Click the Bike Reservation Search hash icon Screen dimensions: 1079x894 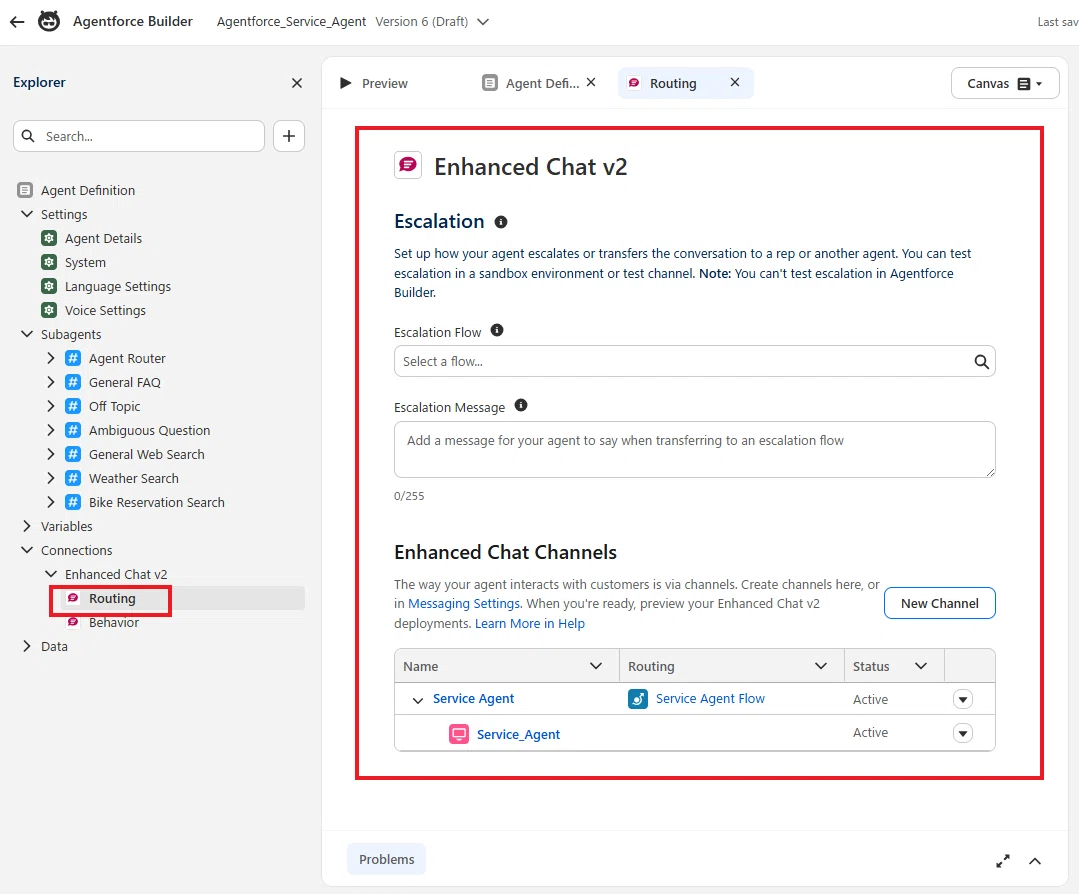(73, 502)
